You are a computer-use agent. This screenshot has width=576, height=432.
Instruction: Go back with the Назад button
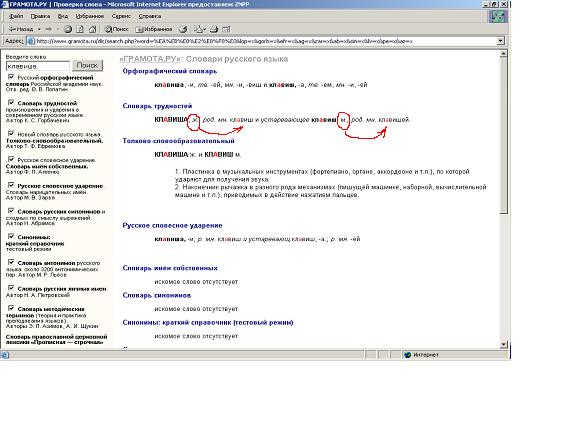pos(21,29)
